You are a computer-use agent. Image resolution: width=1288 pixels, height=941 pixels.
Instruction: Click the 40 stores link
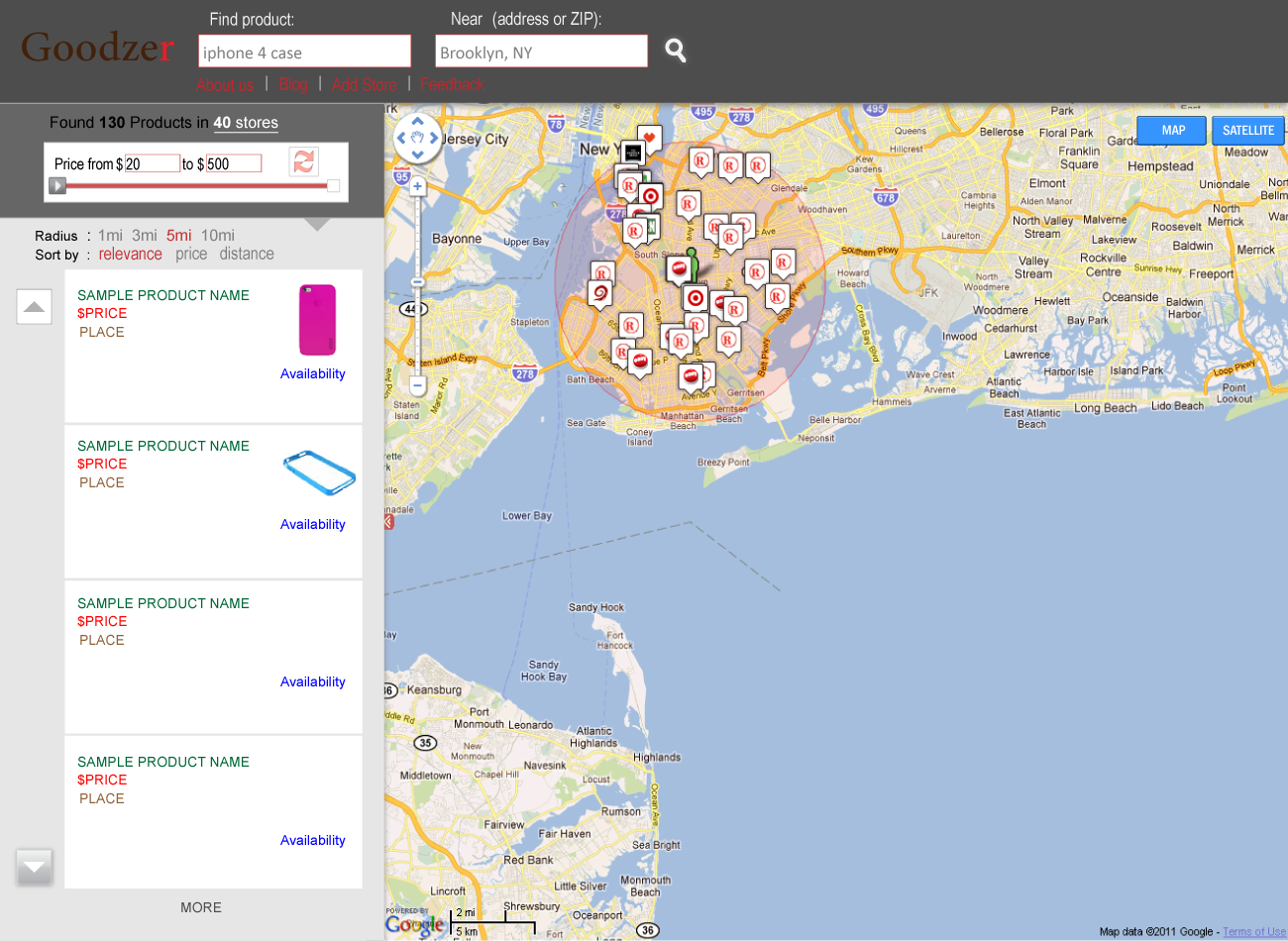pyautogui.click(x=246, y=123)
